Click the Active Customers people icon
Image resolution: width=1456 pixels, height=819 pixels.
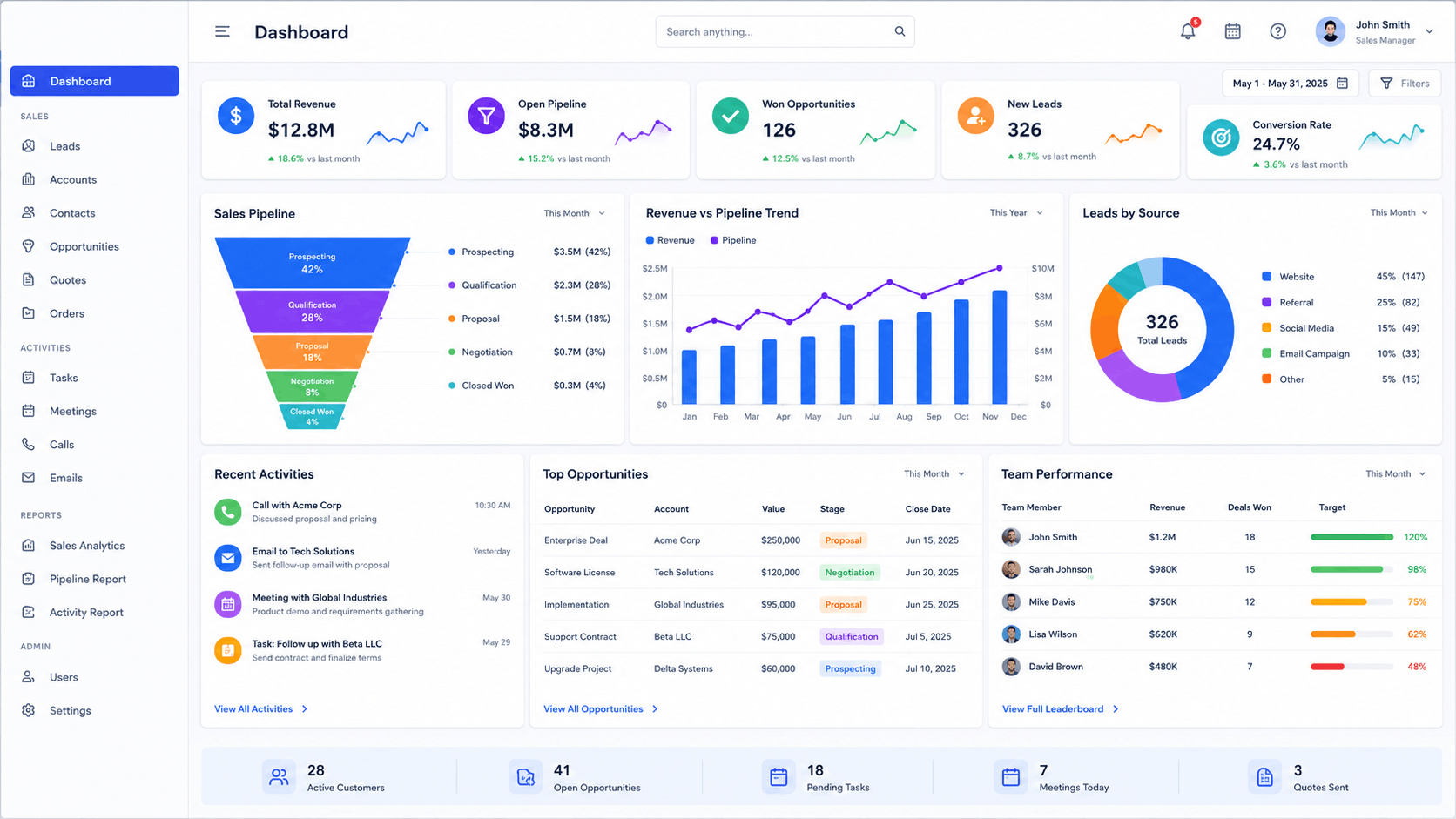tap(279, 777)
